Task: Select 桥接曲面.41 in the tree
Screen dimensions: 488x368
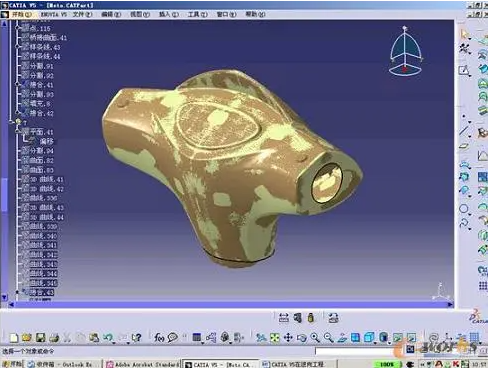Action: (48, 38)
